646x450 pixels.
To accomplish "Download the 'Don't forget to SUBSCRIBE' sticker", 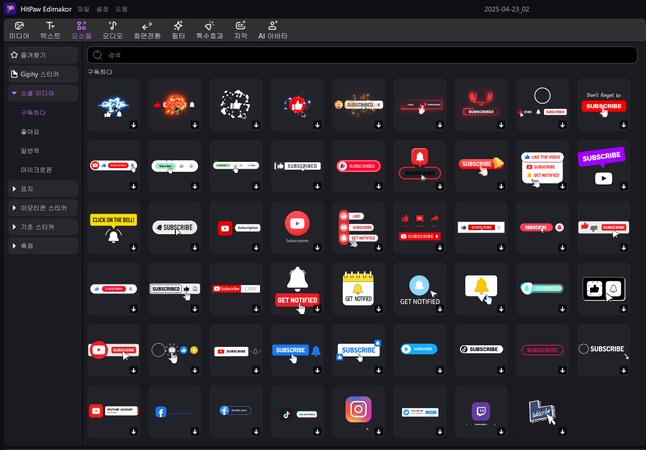I will coord(624,125).
